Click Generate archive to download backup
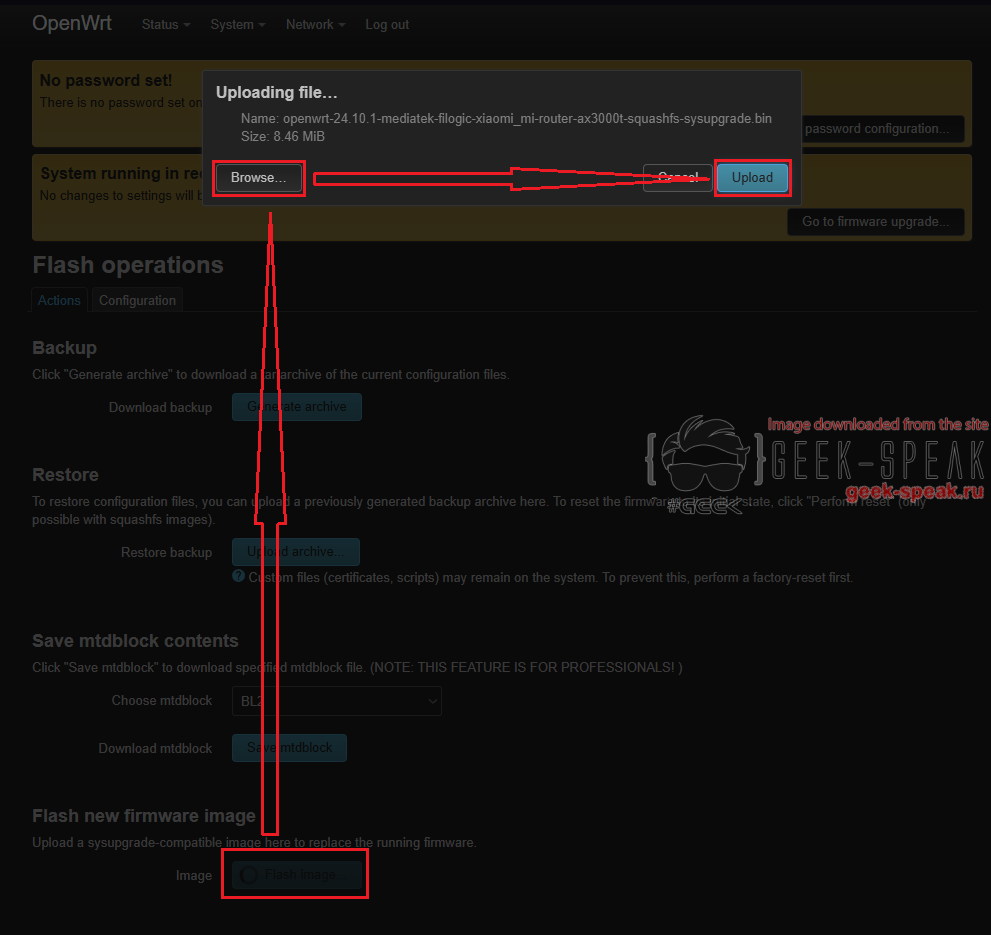 pos(296,407)
